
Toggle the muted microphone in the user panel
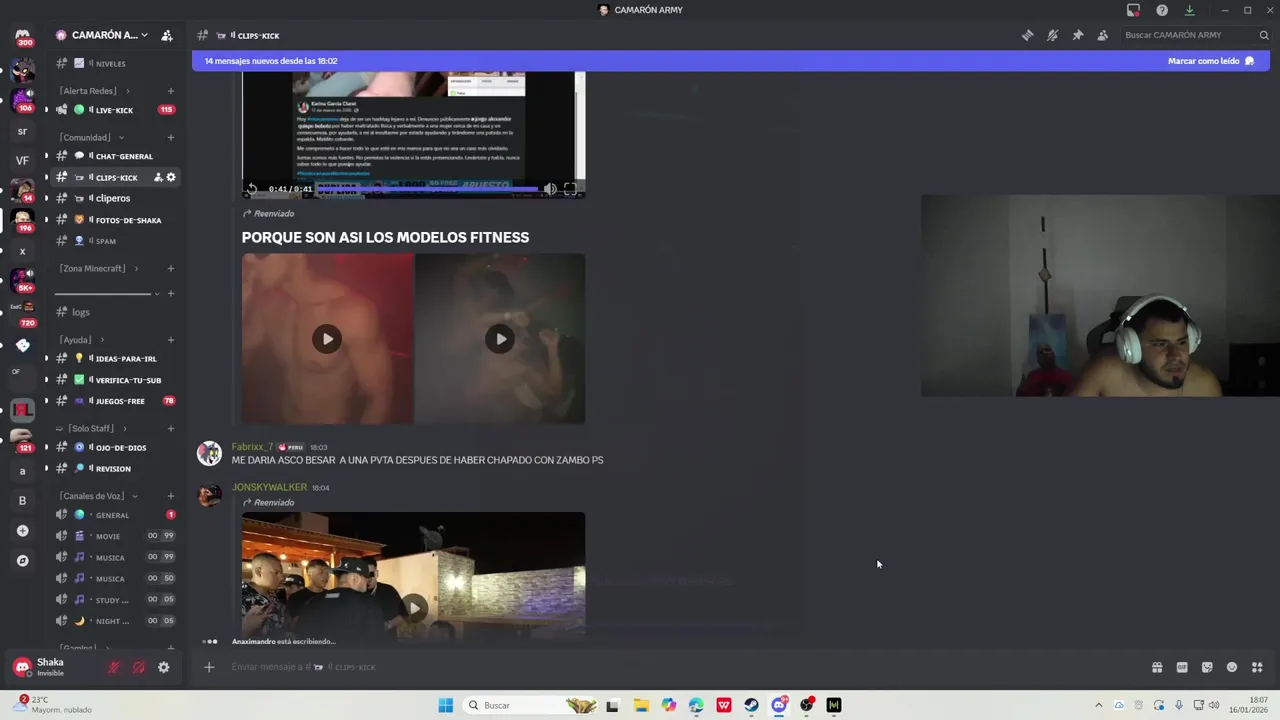pyautogui.click(x=114, y=667)
